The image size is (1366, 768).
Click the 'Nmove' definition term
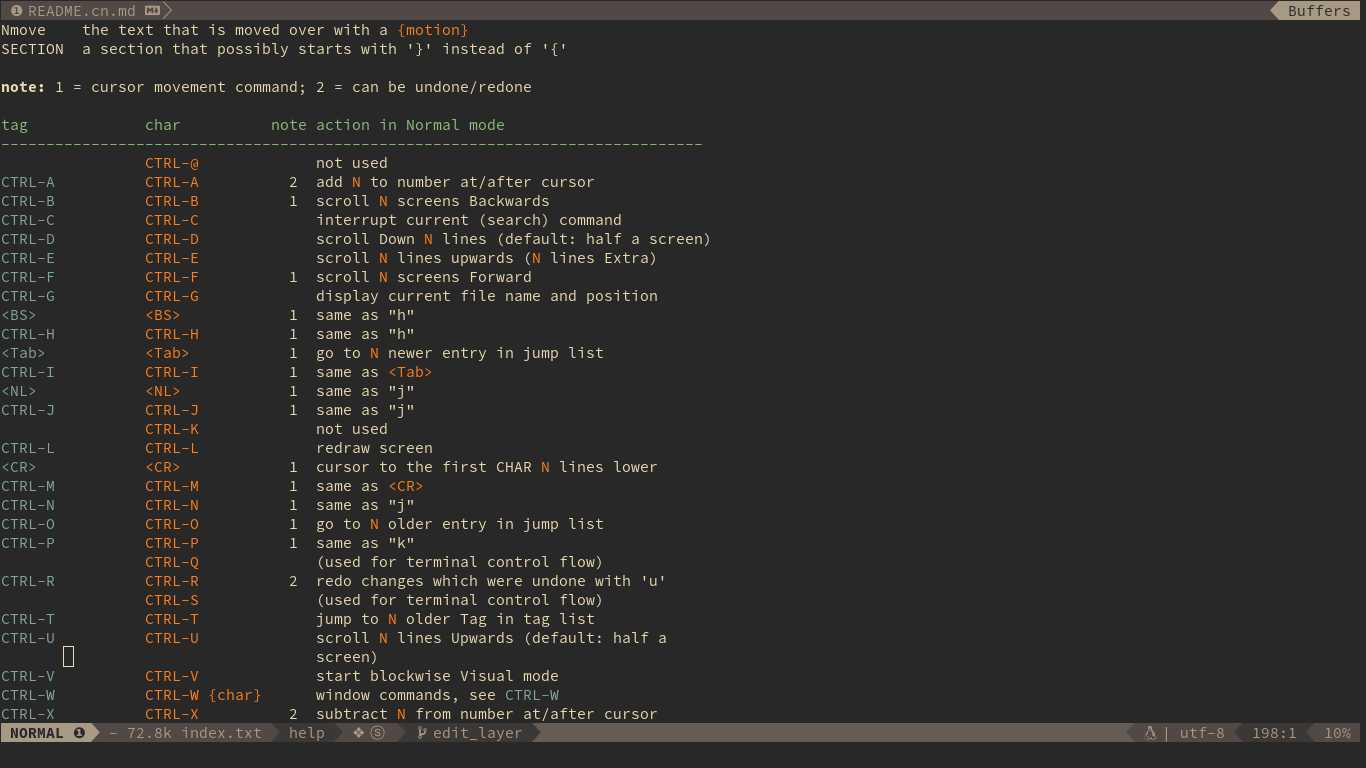click(23, 30)
